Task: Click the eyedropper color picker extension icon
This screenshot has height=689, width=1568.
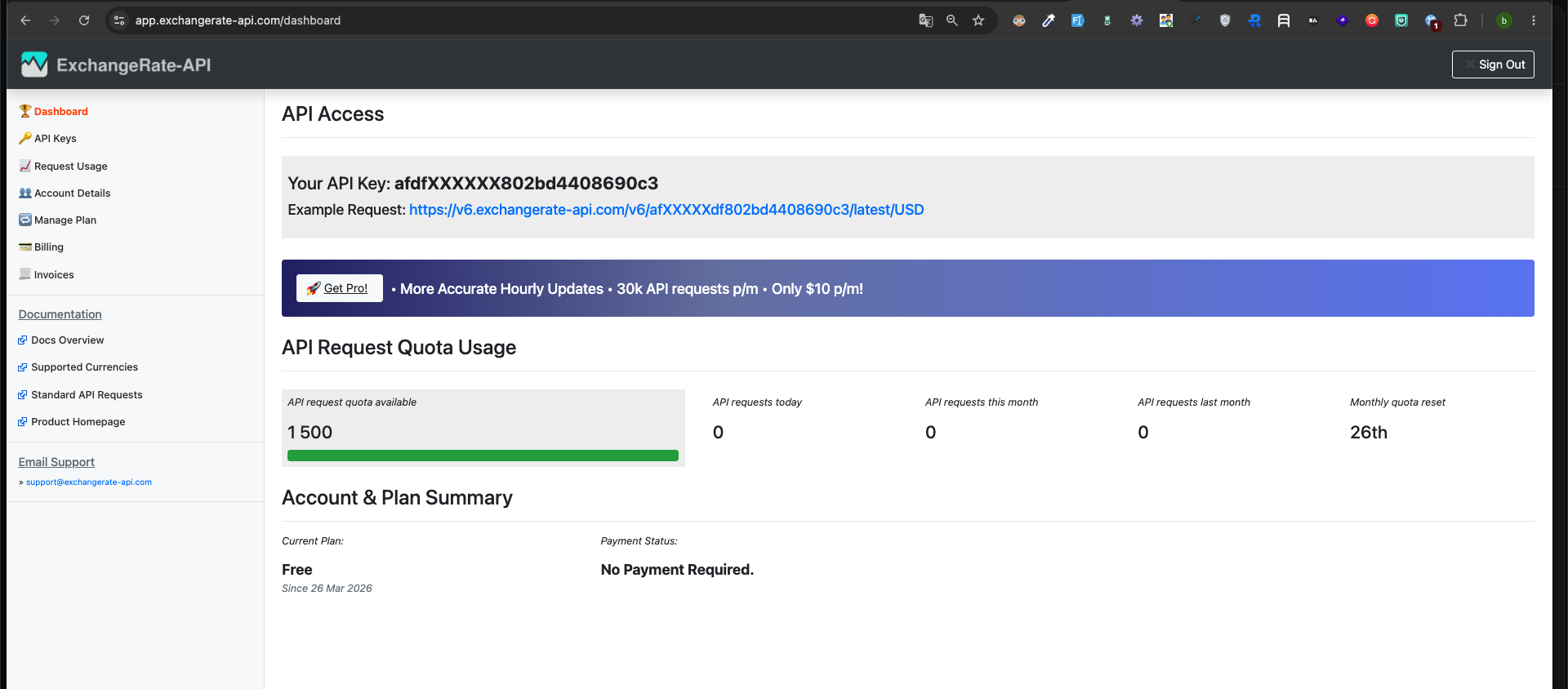Action: [1049, 20]
